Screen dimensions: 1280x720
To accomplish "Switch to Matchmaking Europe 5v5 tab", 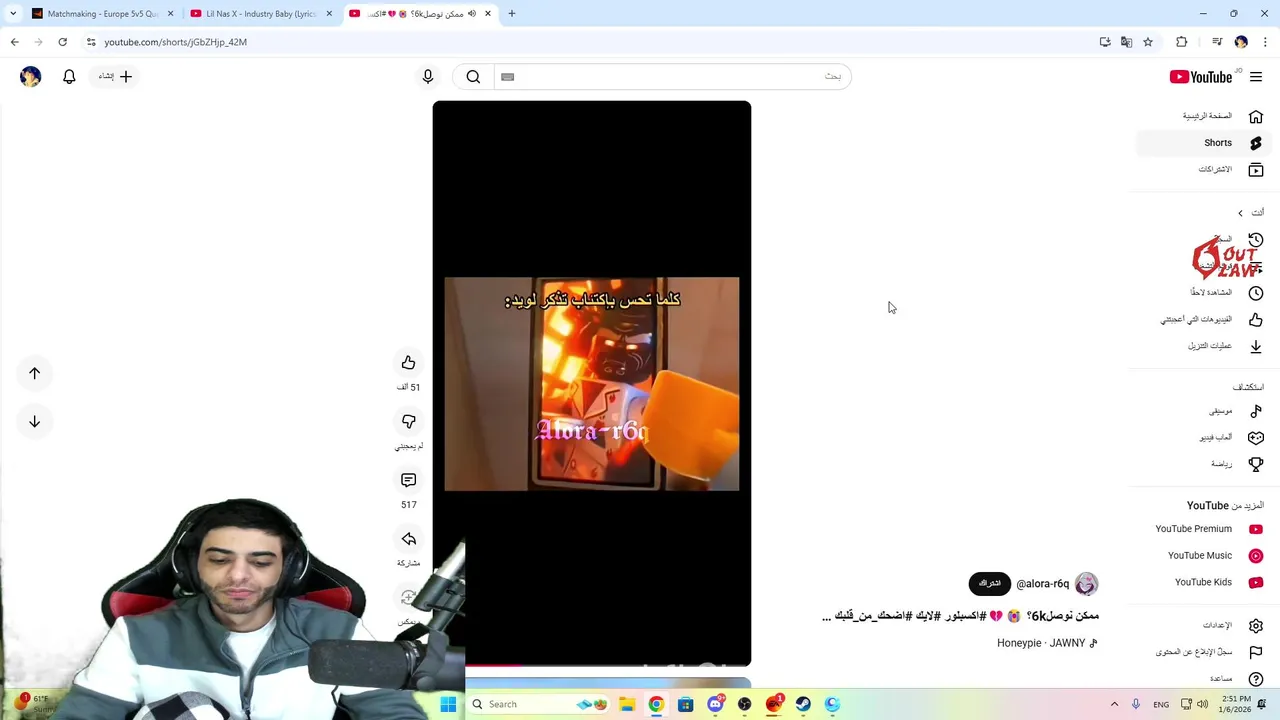I will [103, 14].
